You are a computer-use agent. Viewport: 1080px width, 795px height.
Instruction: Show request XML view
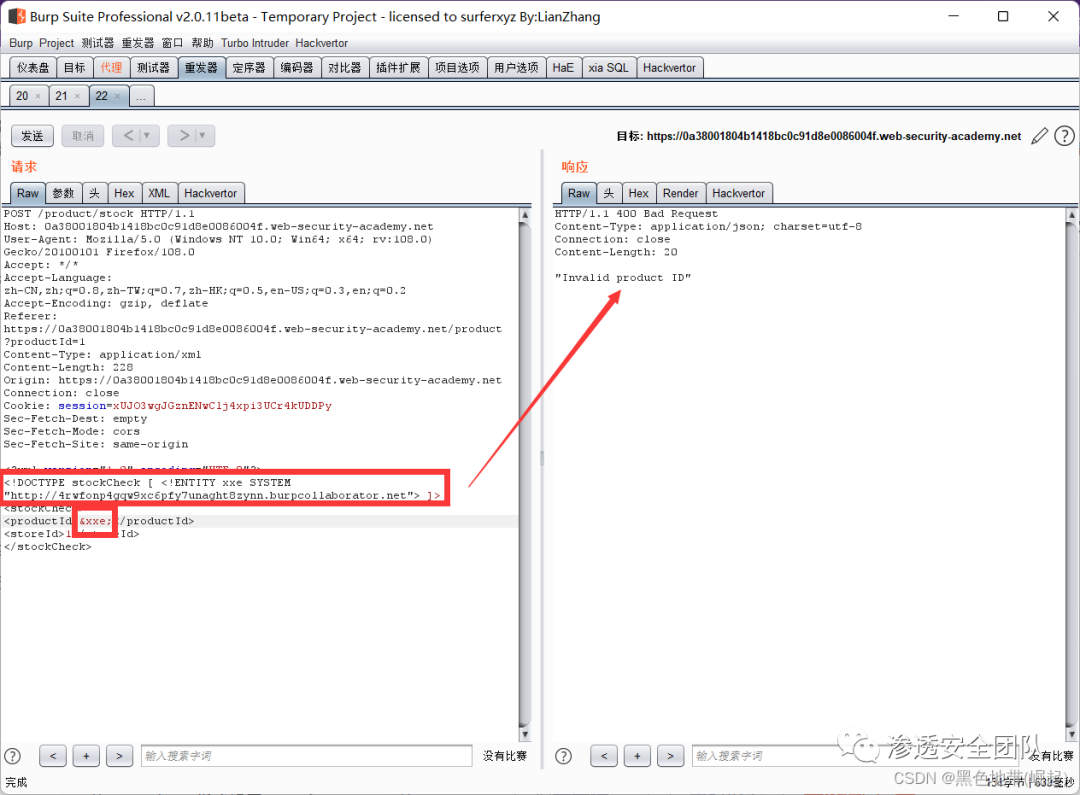tap(159, 193)
